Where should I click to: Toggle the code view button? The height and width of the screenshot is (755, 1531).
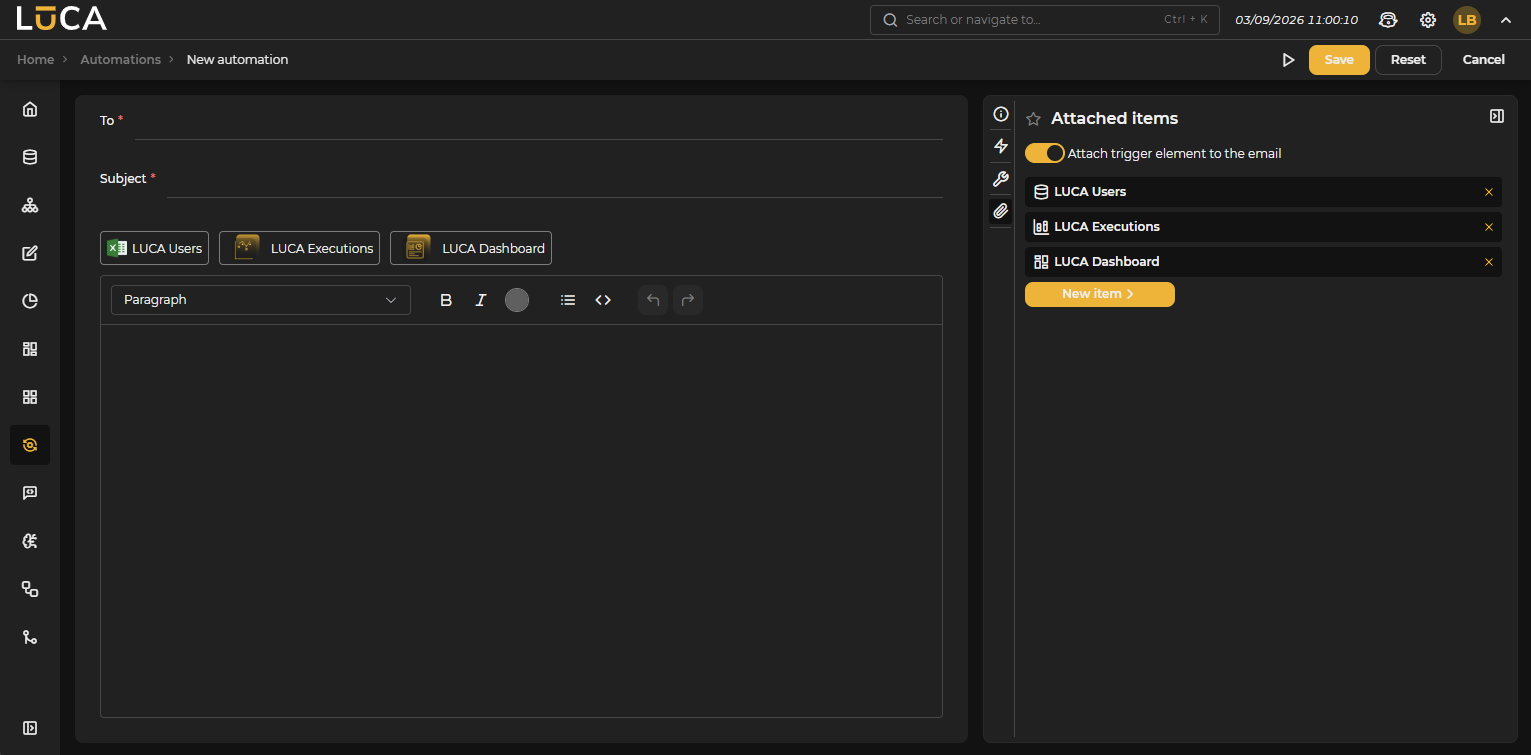(x=603, y=300)
